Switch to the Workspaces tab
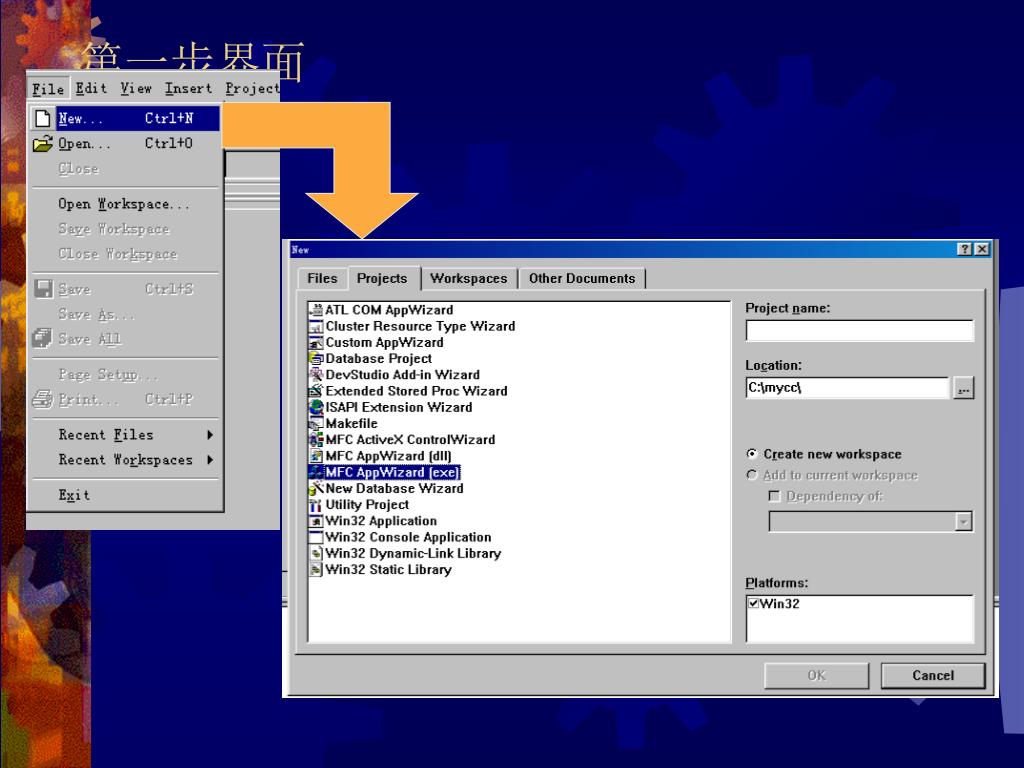 [468, 279]
